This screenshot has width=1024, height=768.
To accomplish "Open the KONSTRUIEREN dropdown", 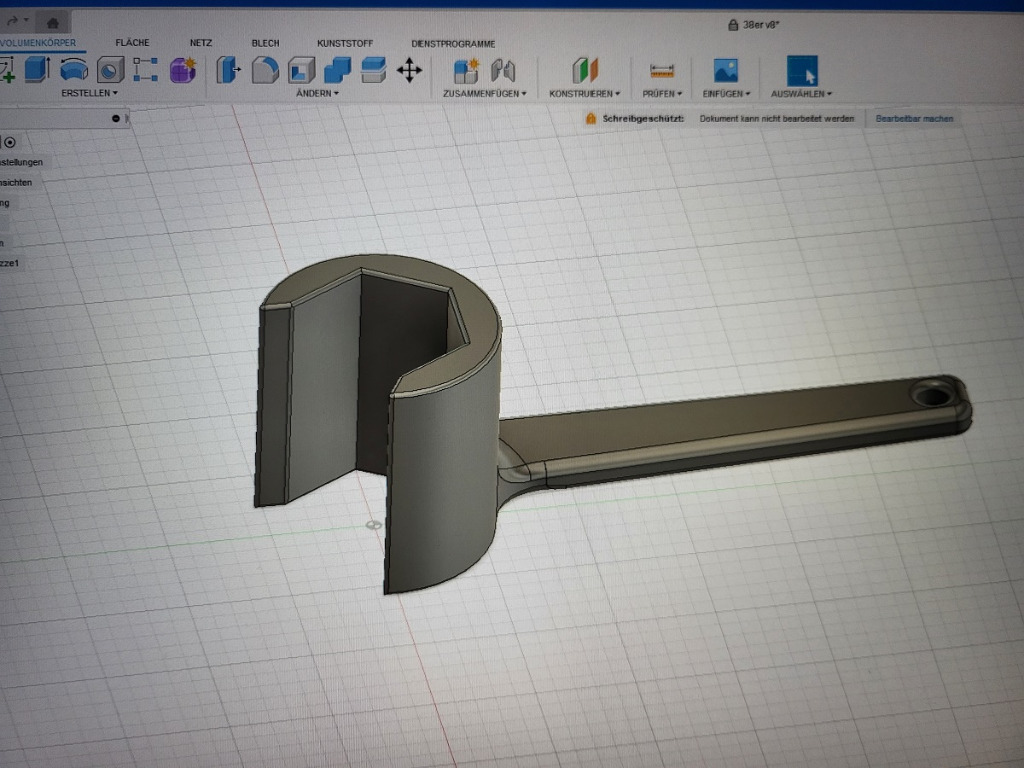I will pyautogui.click(x=584, y=93).
